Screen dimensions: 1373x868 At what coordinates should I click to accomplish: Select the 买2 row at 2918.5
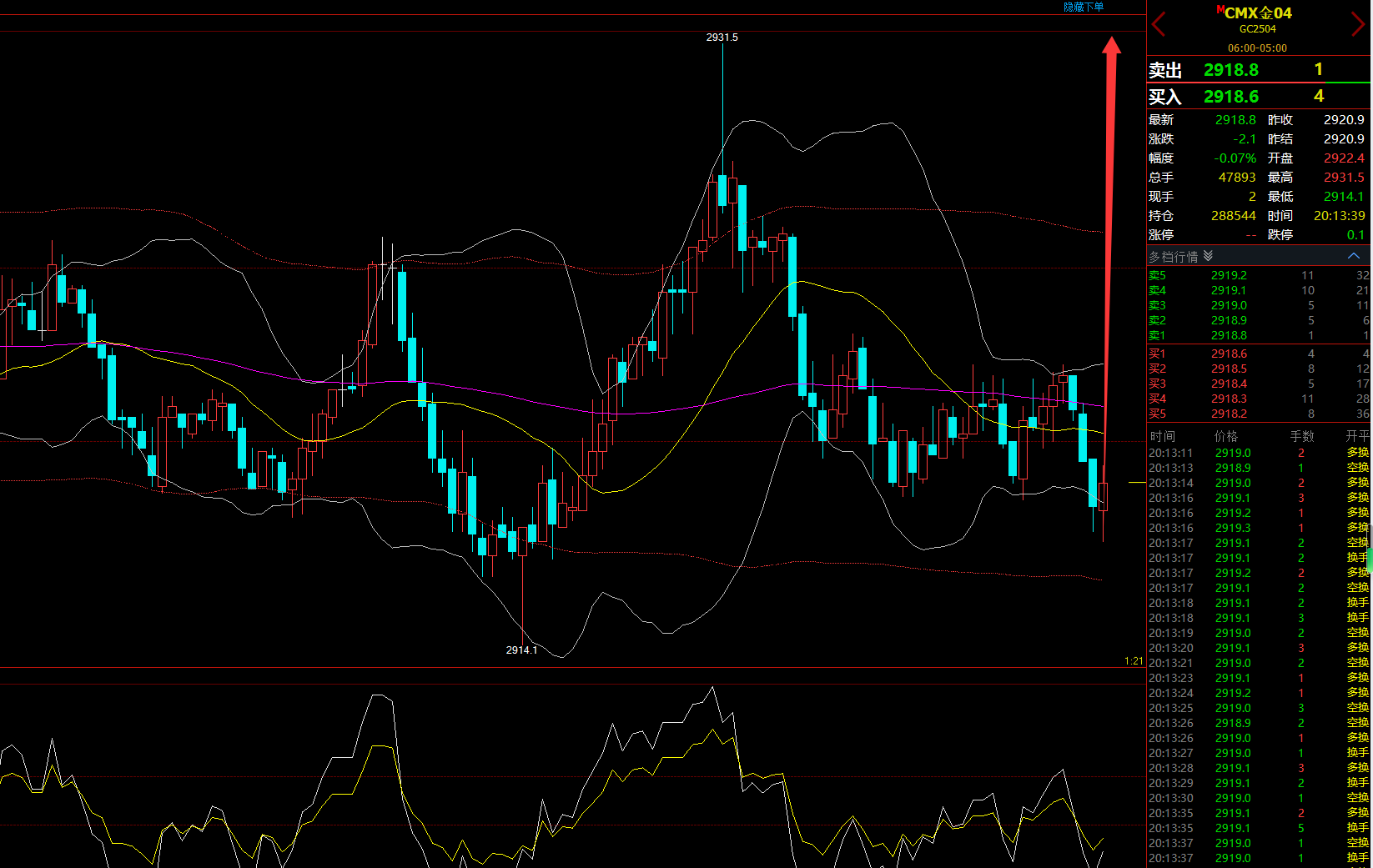click(1259, 369)
